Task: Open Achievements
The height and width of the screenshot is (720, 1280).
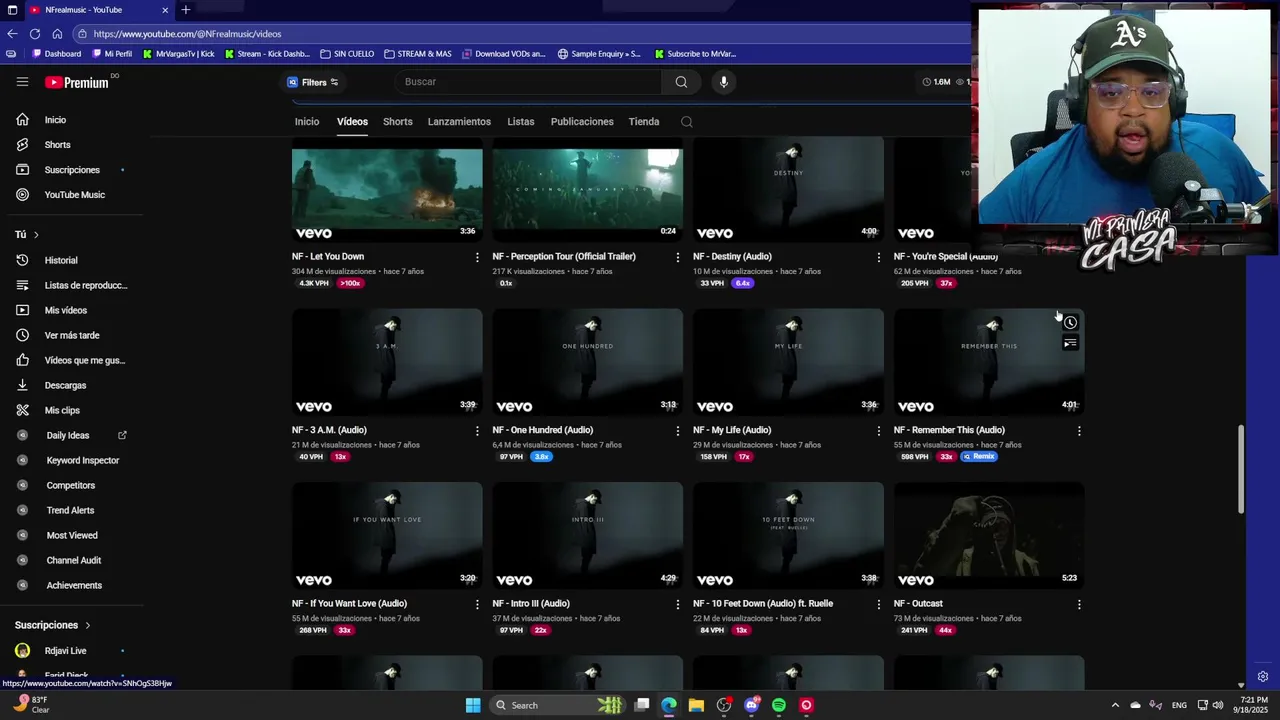Action: [x=74, y=585]
